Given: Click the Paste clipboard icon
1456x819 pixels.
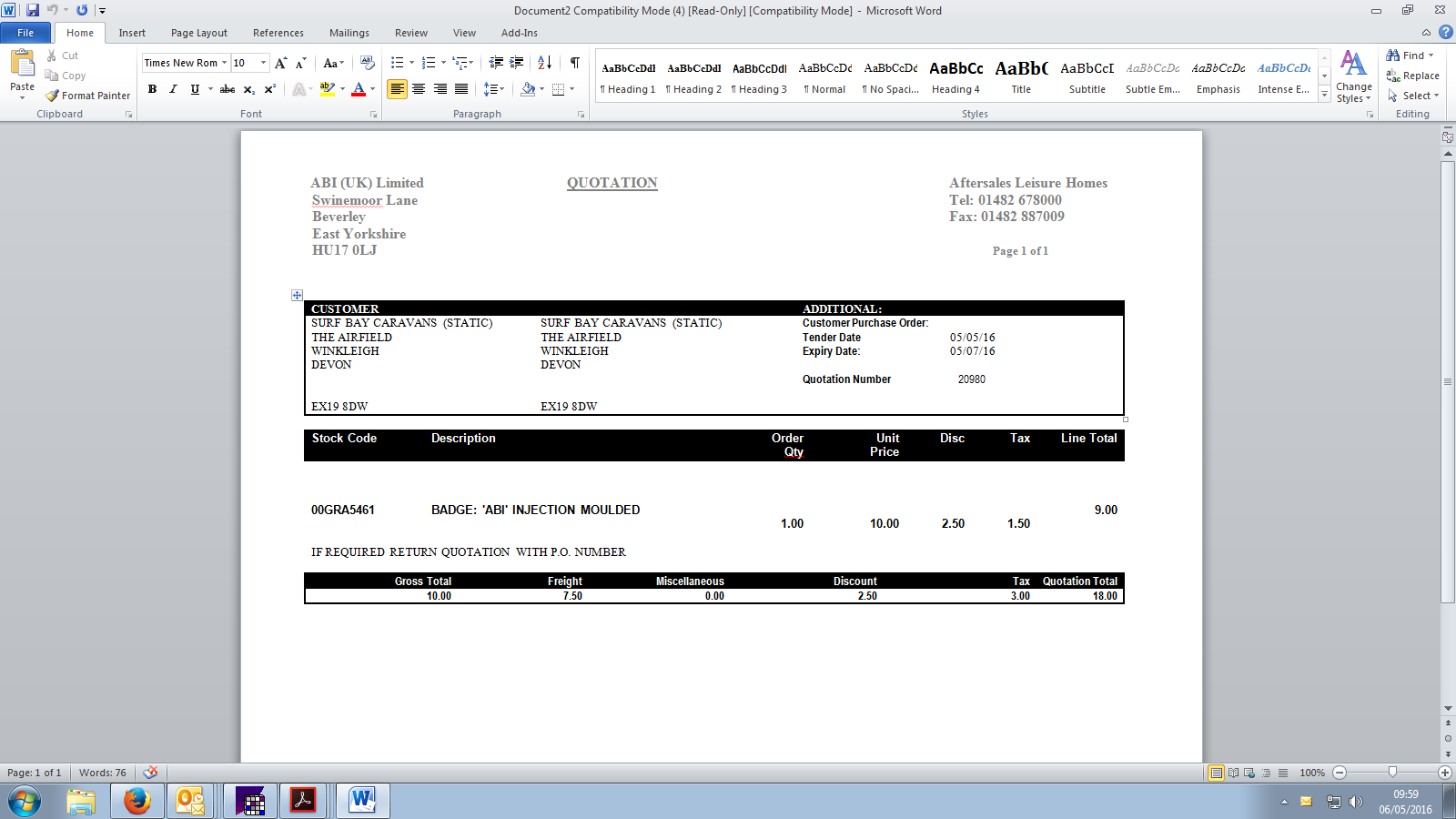Looking at the screenshot, I should [22, 64].
